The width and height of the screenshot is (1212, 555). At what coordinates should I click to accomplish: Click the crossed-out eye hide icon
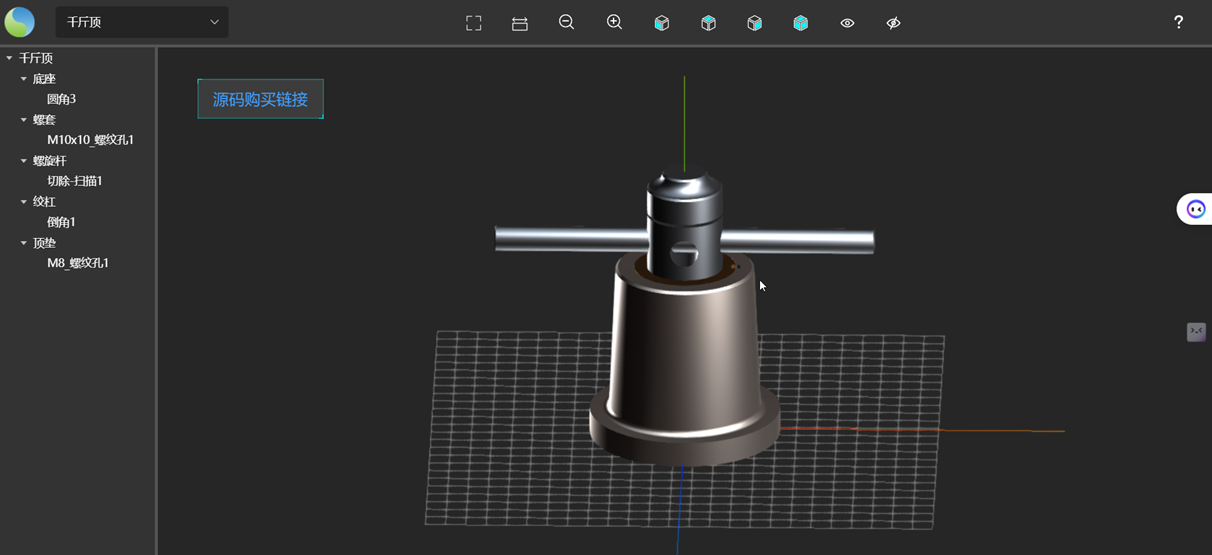(x=893, y=23)
